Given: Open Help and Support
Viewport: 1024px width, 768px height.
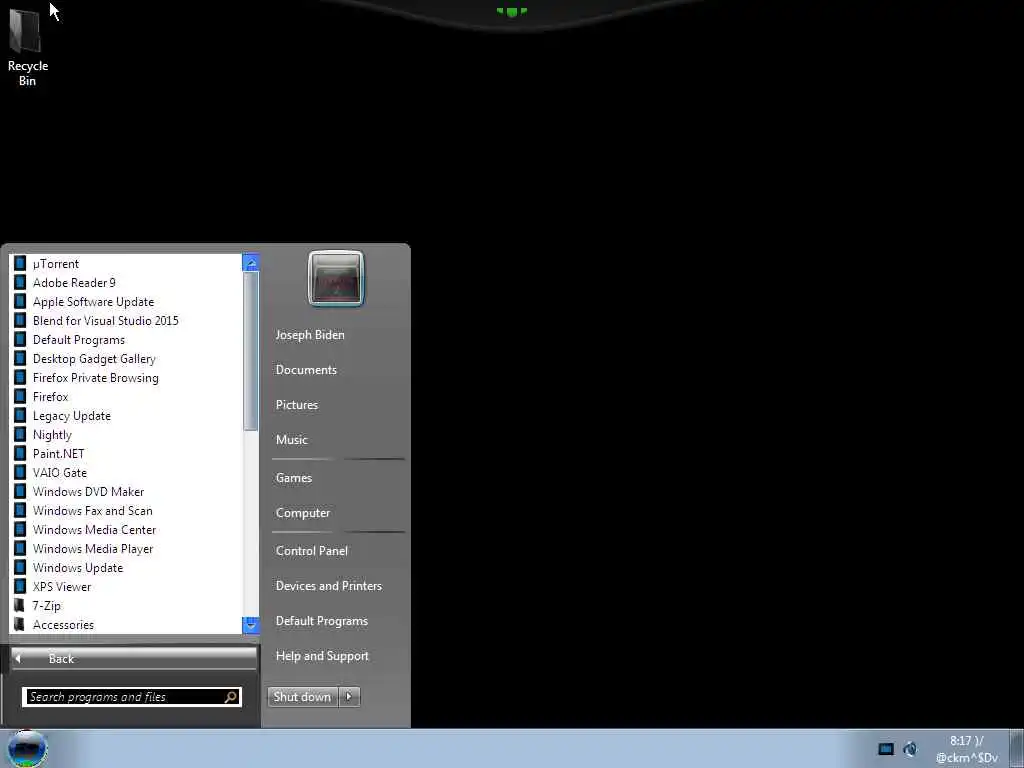Looking at the screenshot, I should click(322, 656).
